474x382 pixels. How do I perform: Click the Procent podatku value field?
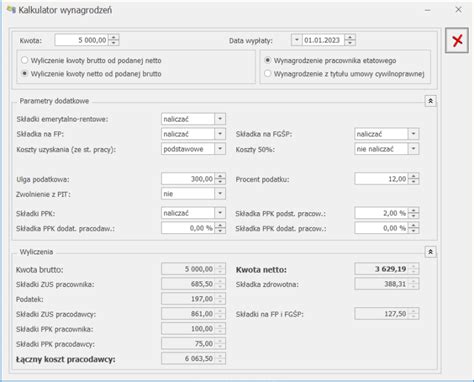(381, 179)
